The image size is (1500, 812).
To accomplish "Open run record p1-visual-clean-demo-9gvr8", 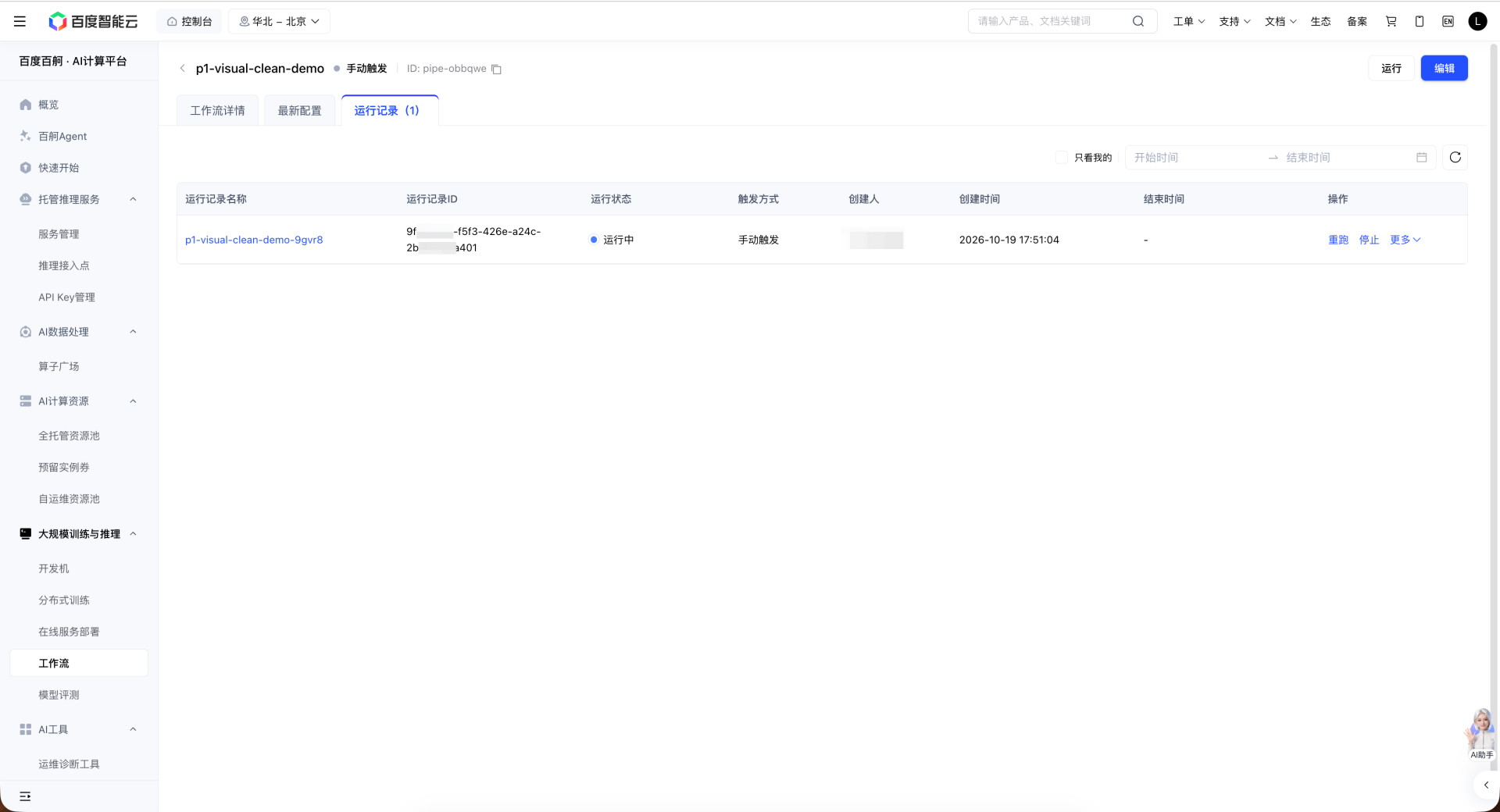I will click(x=254, y=240).
